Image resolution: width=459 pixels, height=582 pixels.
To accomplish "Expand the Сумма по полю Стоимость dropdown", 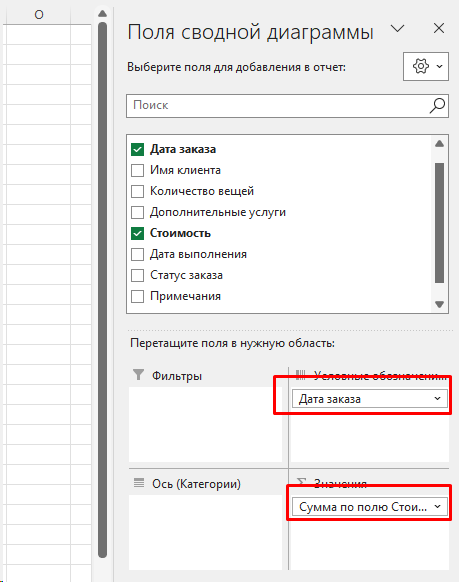I will coord(437,507).
